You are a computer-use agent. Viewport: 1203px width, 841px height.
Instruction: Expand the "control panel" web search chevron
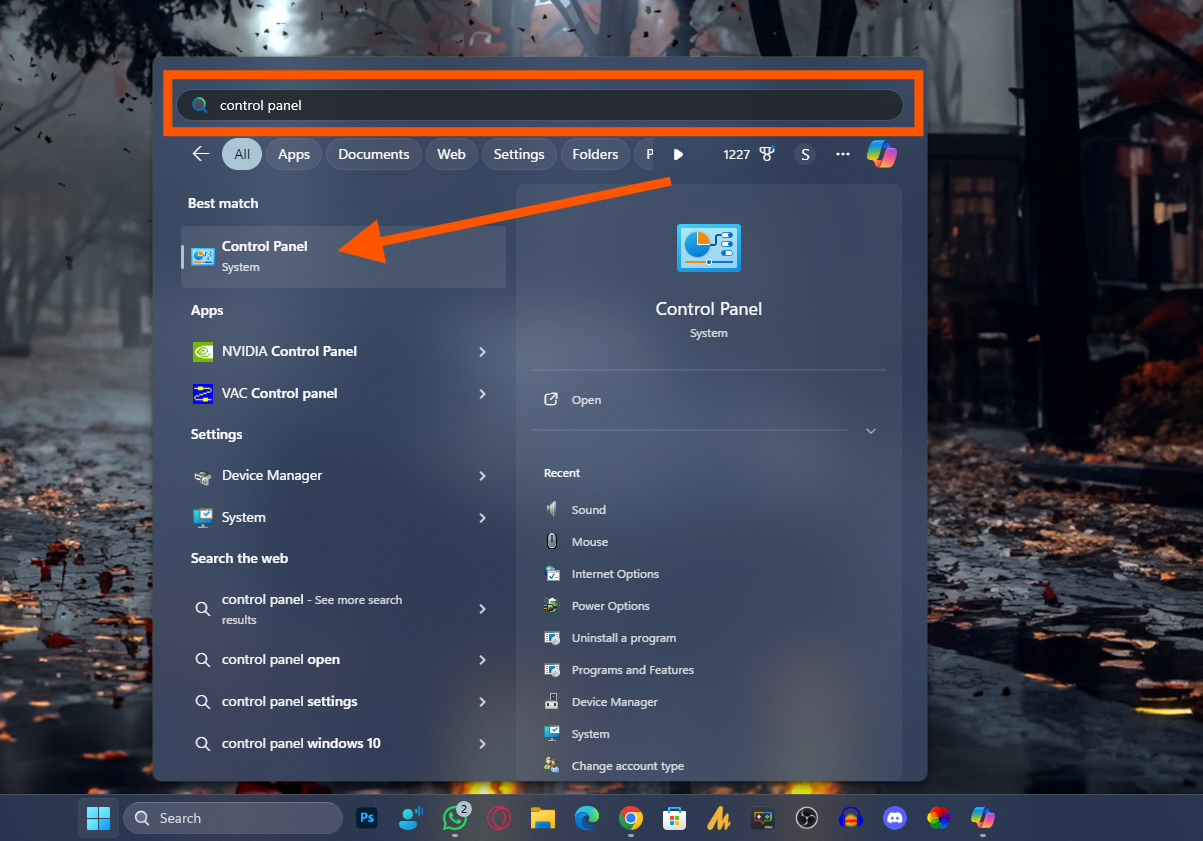pos(482,609)
